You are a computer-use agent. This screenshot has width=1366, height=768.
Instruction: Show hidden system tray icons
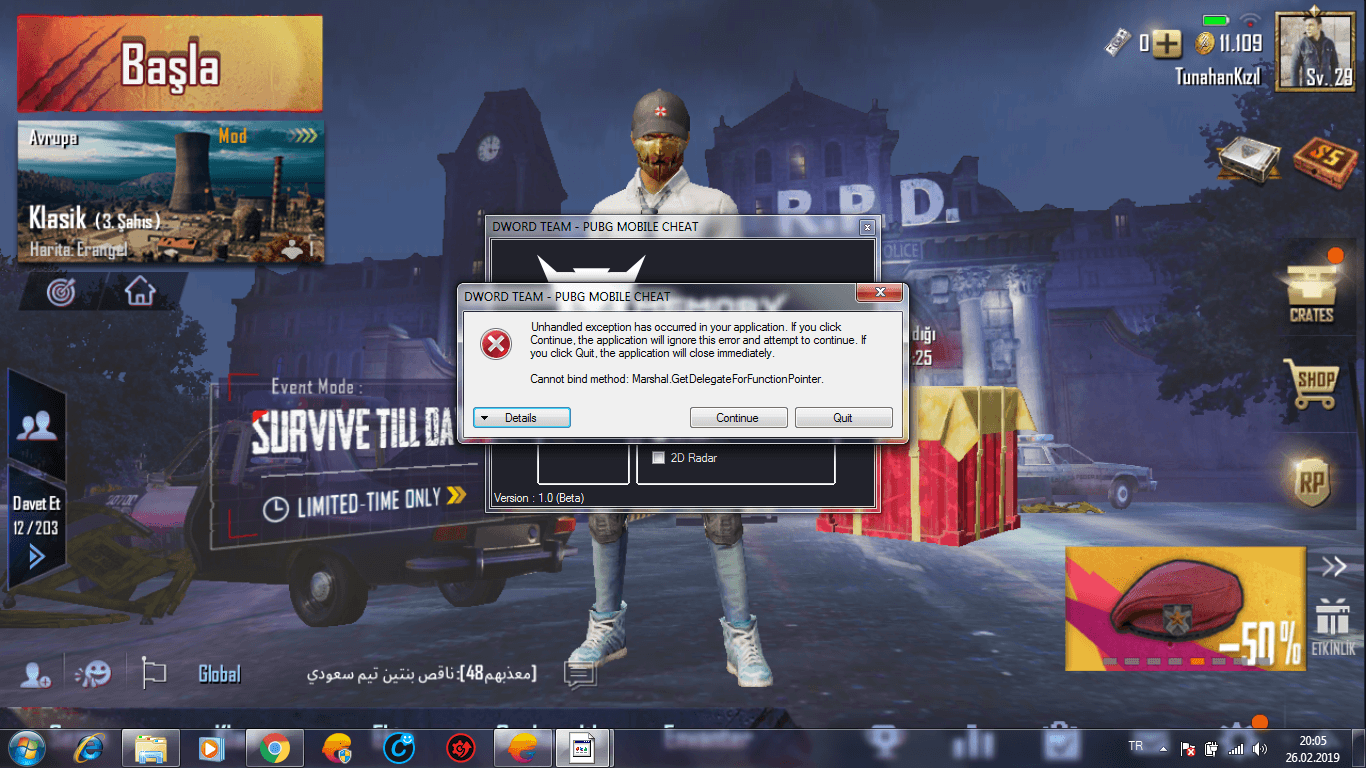click(x=1162, y=748)
